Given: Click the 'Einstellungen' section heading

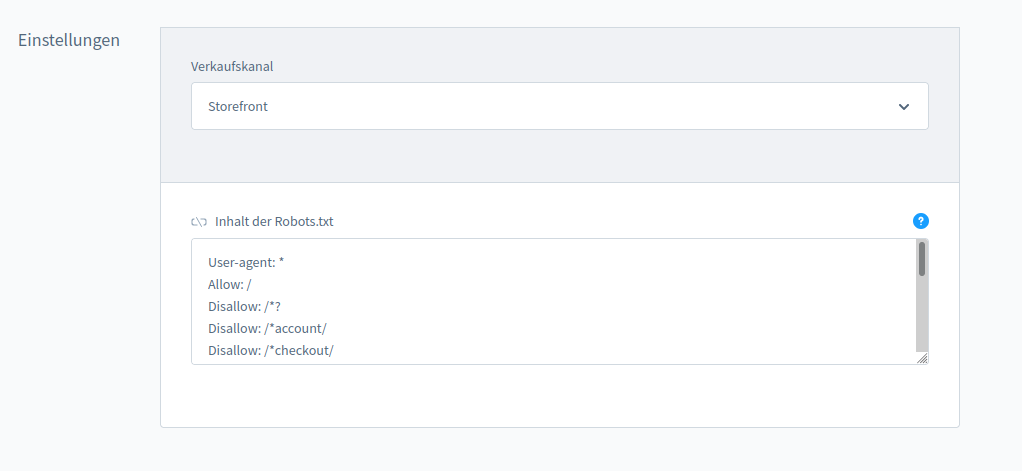Looking at the screenshot, I should click(69, 41).
